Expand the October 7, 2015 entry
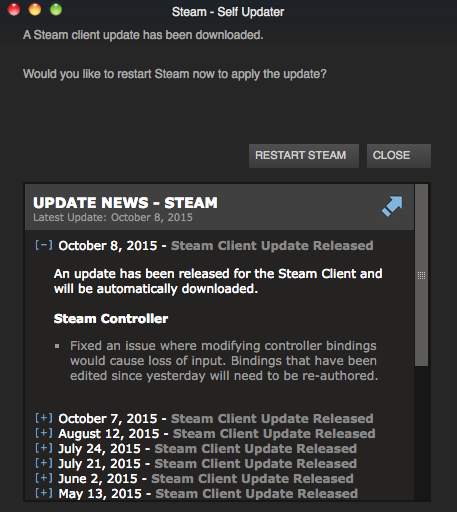 point(44,418)
